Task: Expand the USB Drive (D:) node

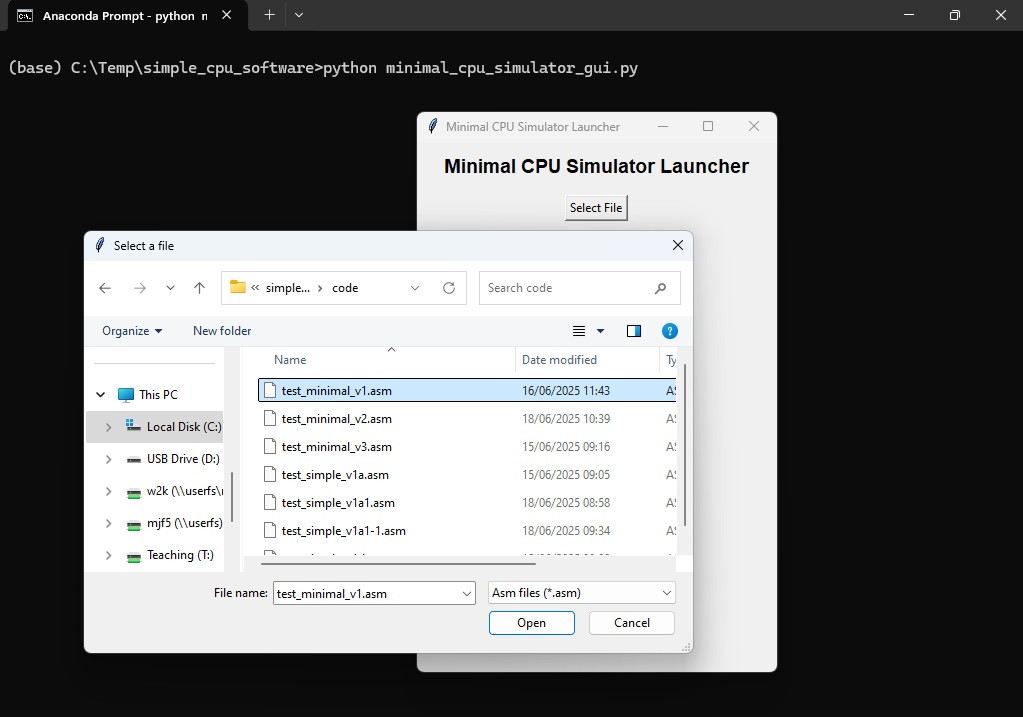Action: pyautogui.click(x=108, y=459)
